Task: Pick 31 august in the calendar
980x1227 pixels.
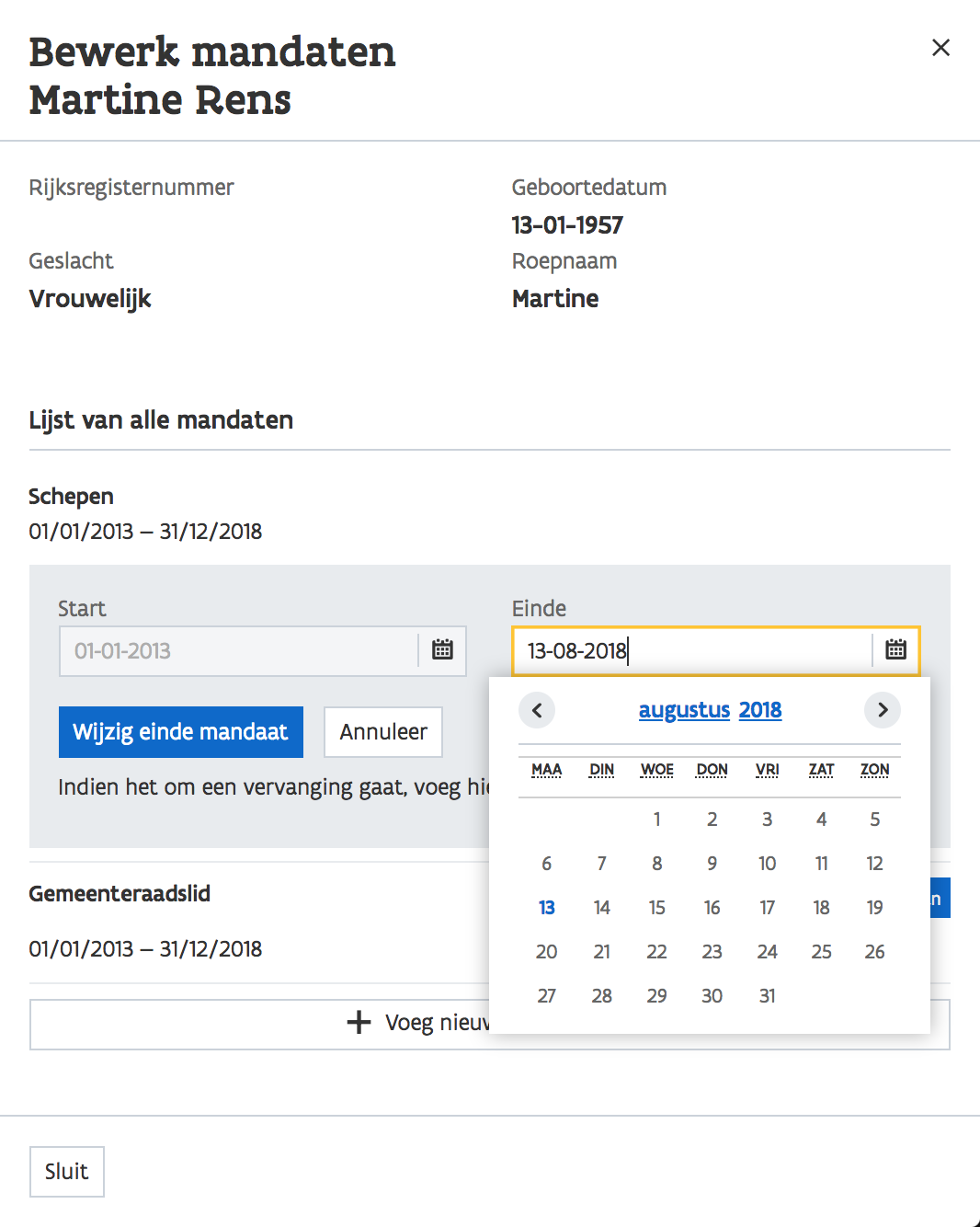Action: pyautogui.click(x=767, y=996)
